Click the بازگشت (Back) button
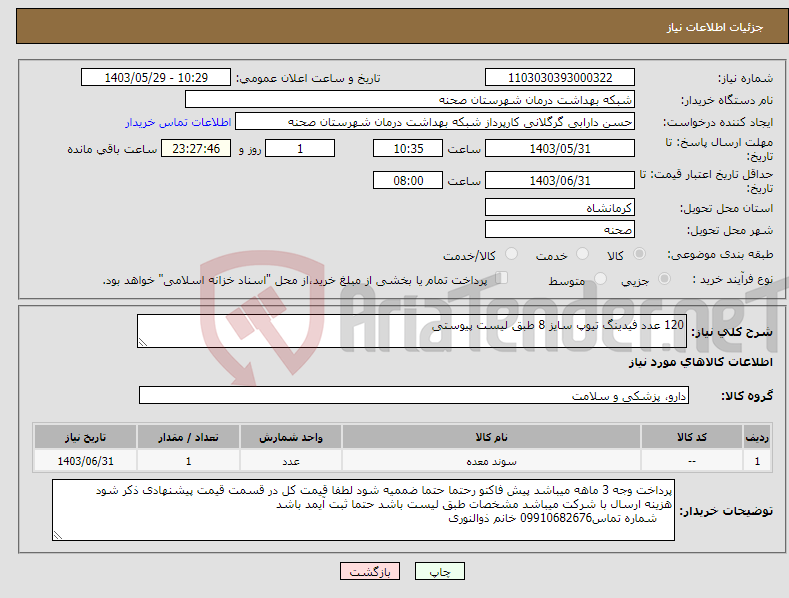Image resolution: width=789 pixels, height=598 pixels. pos(370,571)
